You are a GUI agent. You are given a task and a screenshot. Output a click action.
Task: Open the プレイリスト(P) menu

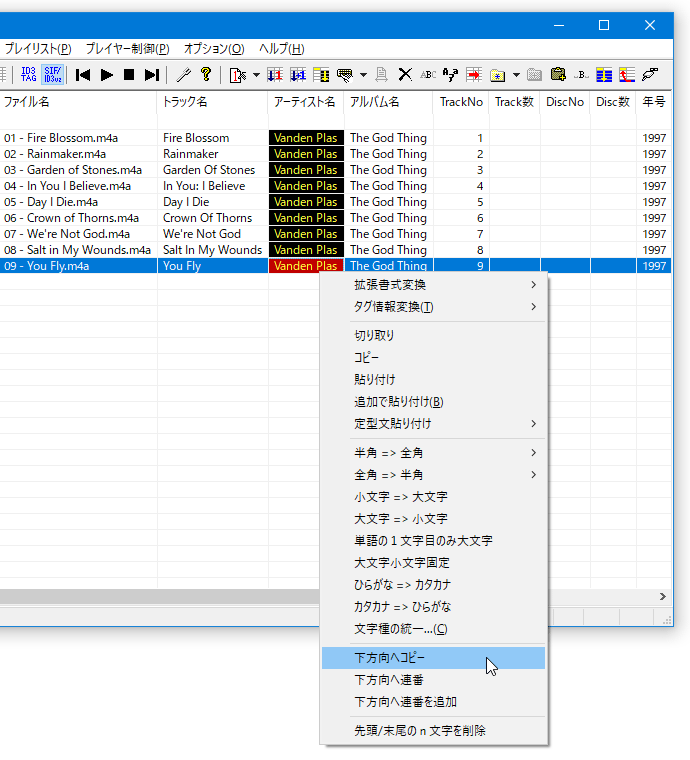(38, 49)
